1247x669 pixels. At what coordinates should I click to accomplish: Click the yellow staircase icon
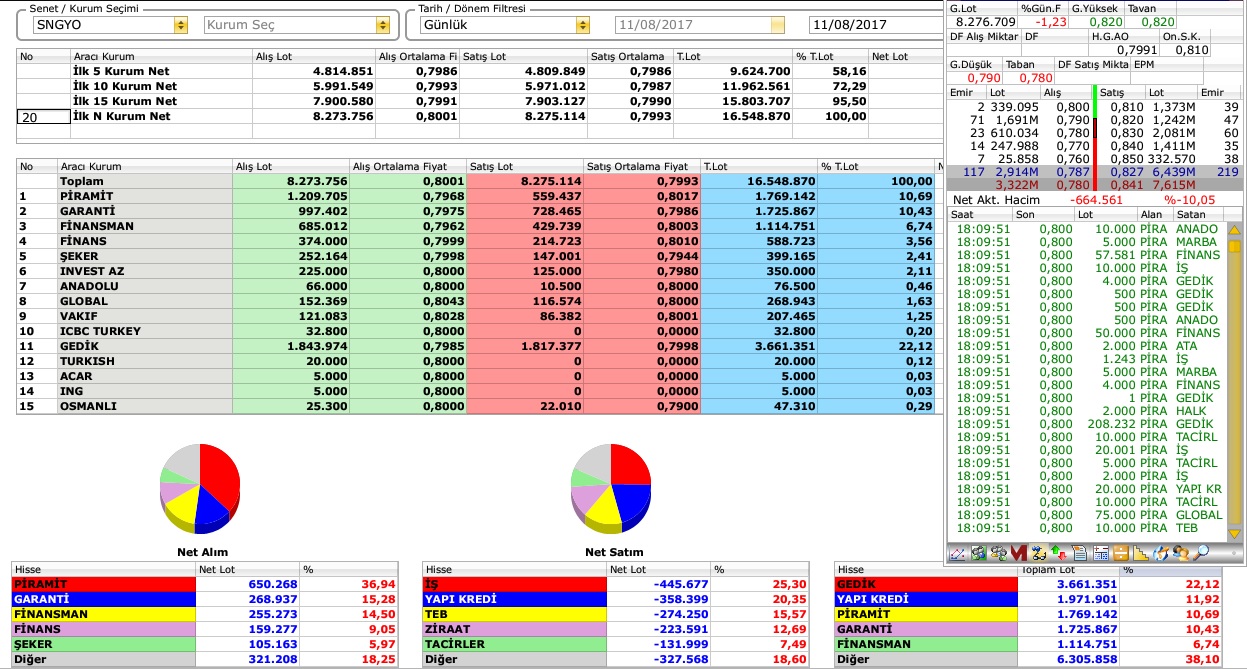1141,552
